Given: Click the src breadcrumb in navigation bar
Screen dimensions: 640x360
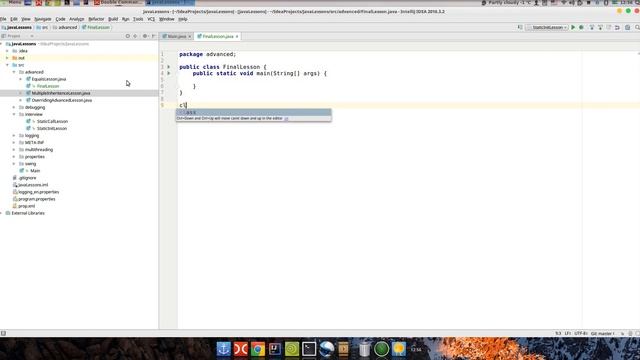Looking at the screenshot, I should pyautogui.click(x=42, y=27).
